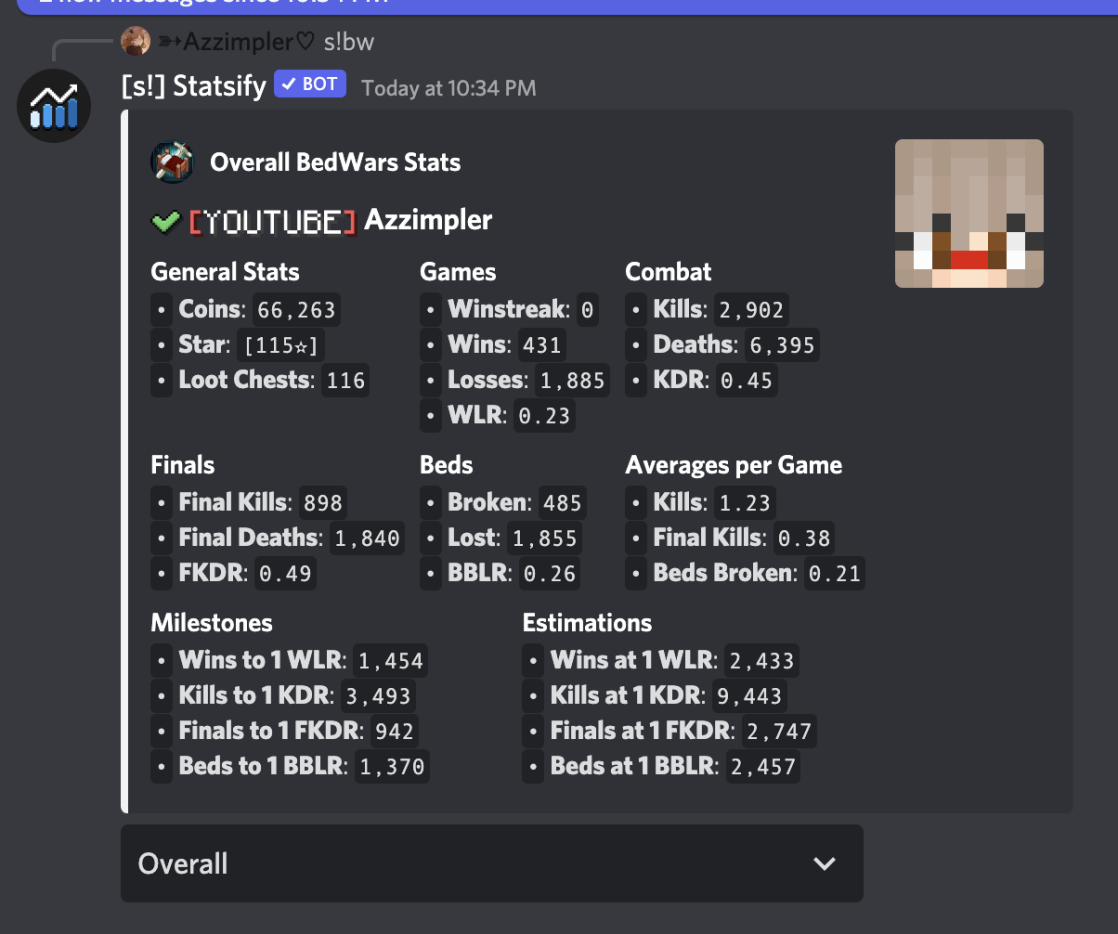Click the average Final Kills value 0.38
Image resolution: width=1118 pixels, height=934 pixels.
coord(804,538)
